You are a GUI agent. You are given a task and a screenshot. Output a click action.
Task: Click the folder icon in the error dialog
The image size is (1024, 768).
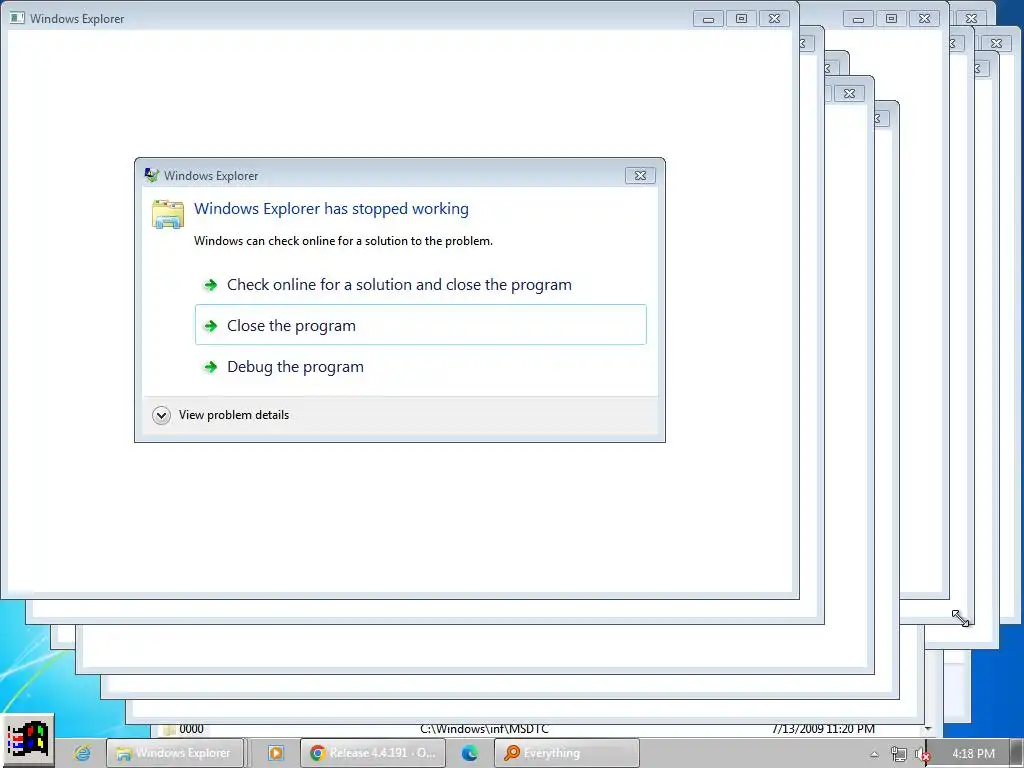(x=168, y=214)
